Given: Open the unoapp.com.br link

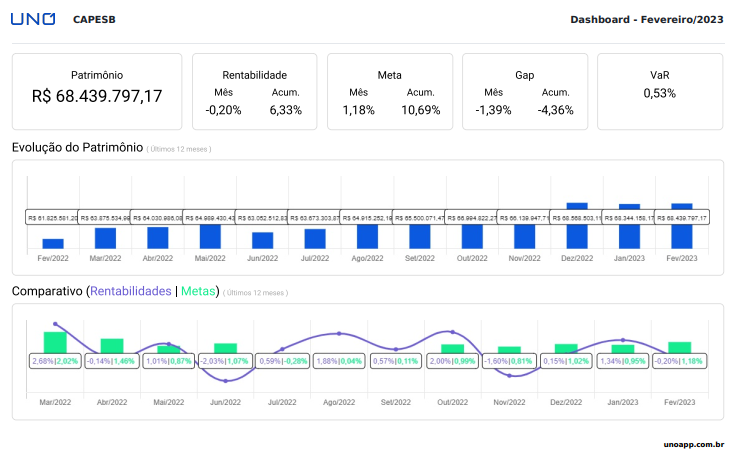Looking at the screenshot, I should click(693, 443).
